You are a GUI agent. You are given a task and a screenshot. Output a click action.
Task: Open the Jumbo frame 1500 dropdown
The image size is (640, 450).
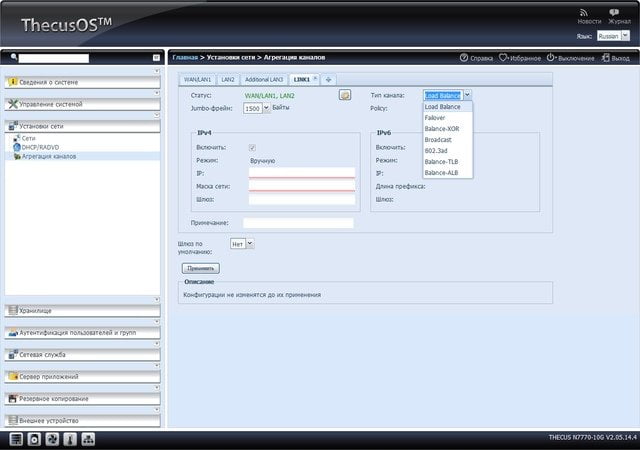[256, 108]
